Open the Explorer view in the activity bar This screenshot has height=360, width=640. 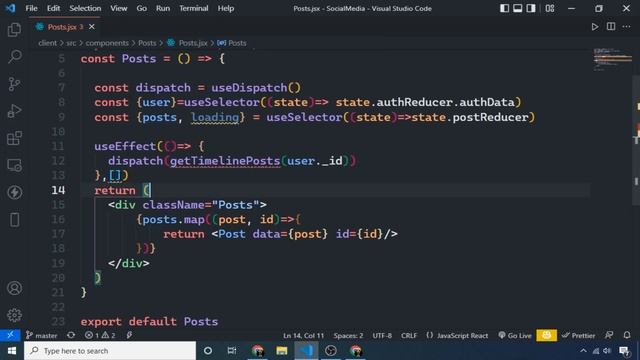click(x=14, y=29)
